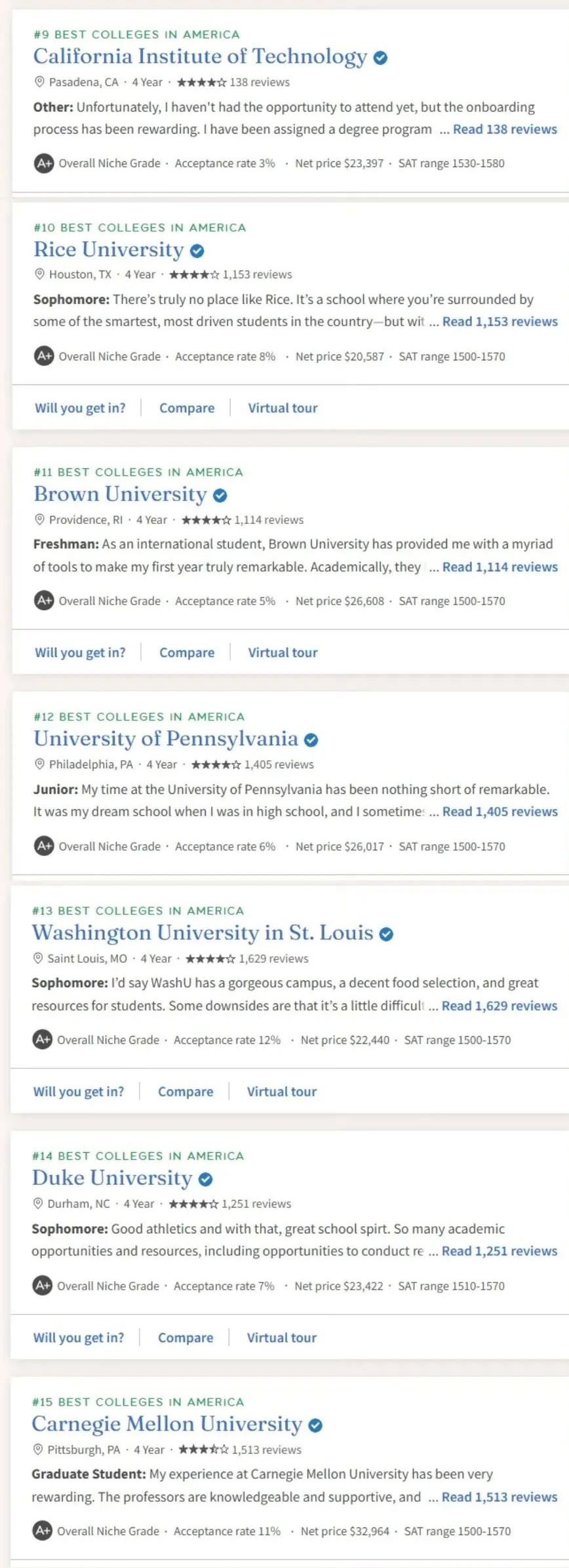The height and width of the screenshot is (1568, 569).
Task: Click the star rating for Washington University in St. Louis
Action: [x=210, y=958]
